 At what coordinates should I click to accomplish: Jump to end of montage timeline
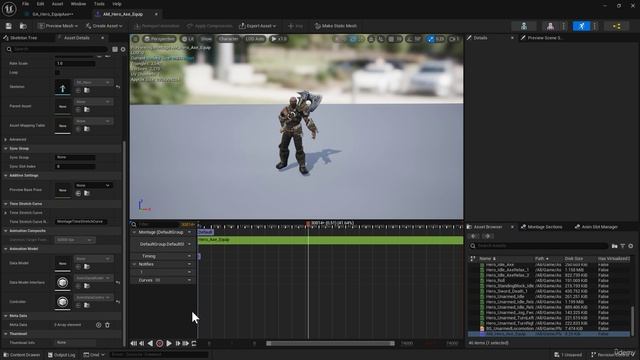pyautogui.click(x=186, y=344)
